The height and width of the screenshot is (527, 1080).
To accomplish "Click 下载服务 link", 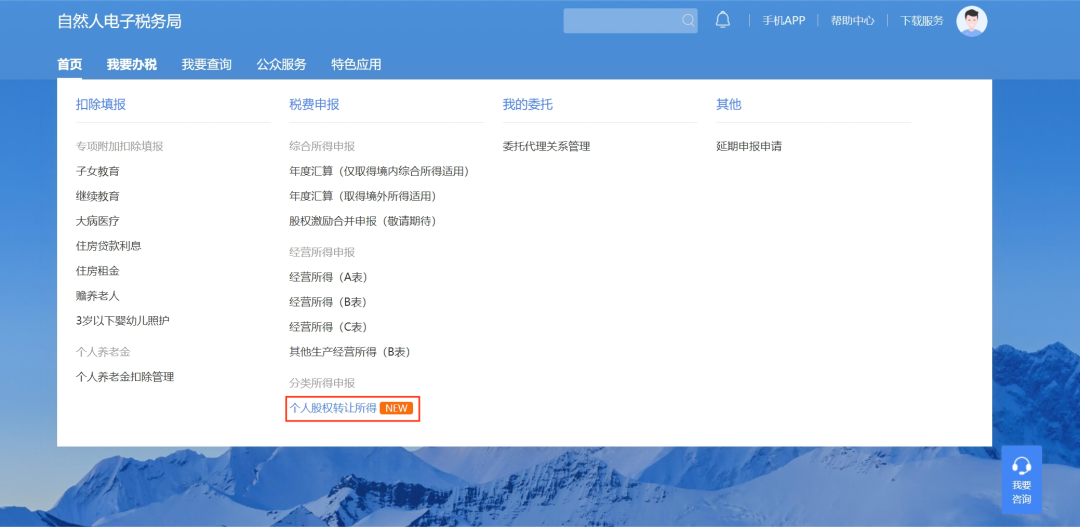I will (x=921, y=21).
